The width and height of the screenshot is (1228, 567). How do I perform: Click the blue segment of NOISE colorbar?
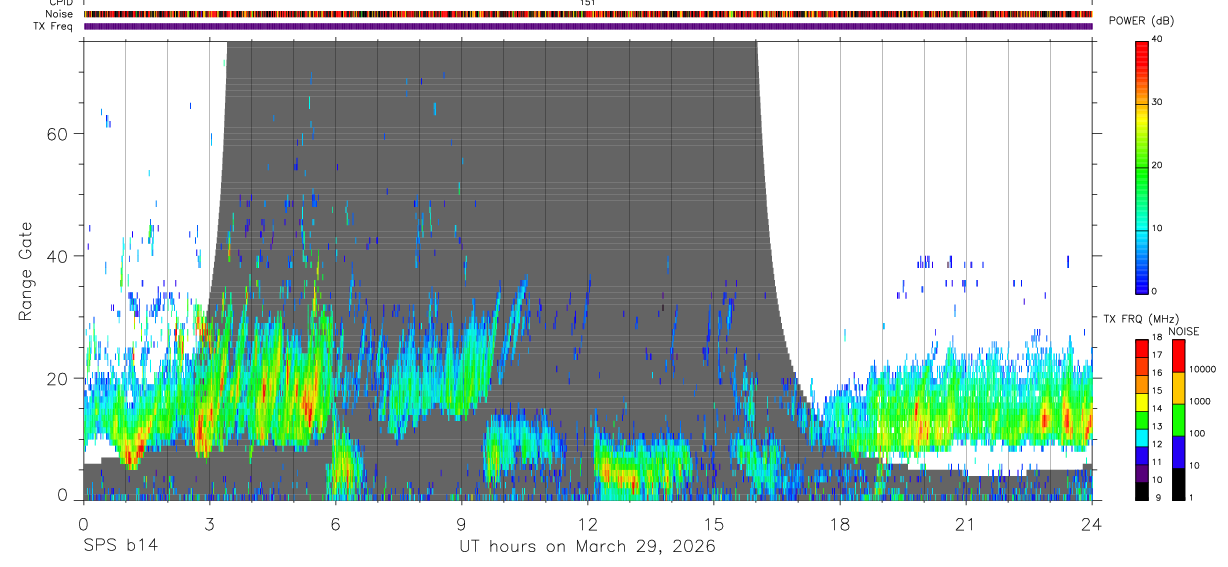coord(1178,451)
